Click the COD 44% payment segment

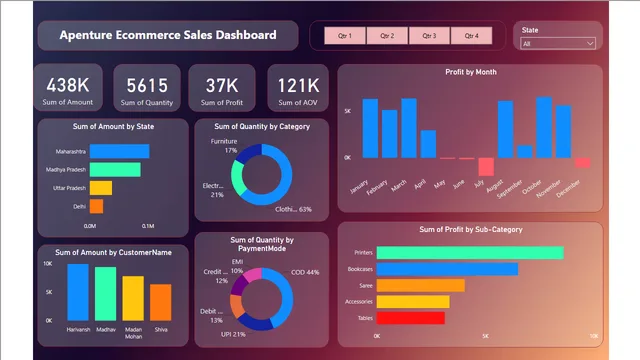(286, 298)
